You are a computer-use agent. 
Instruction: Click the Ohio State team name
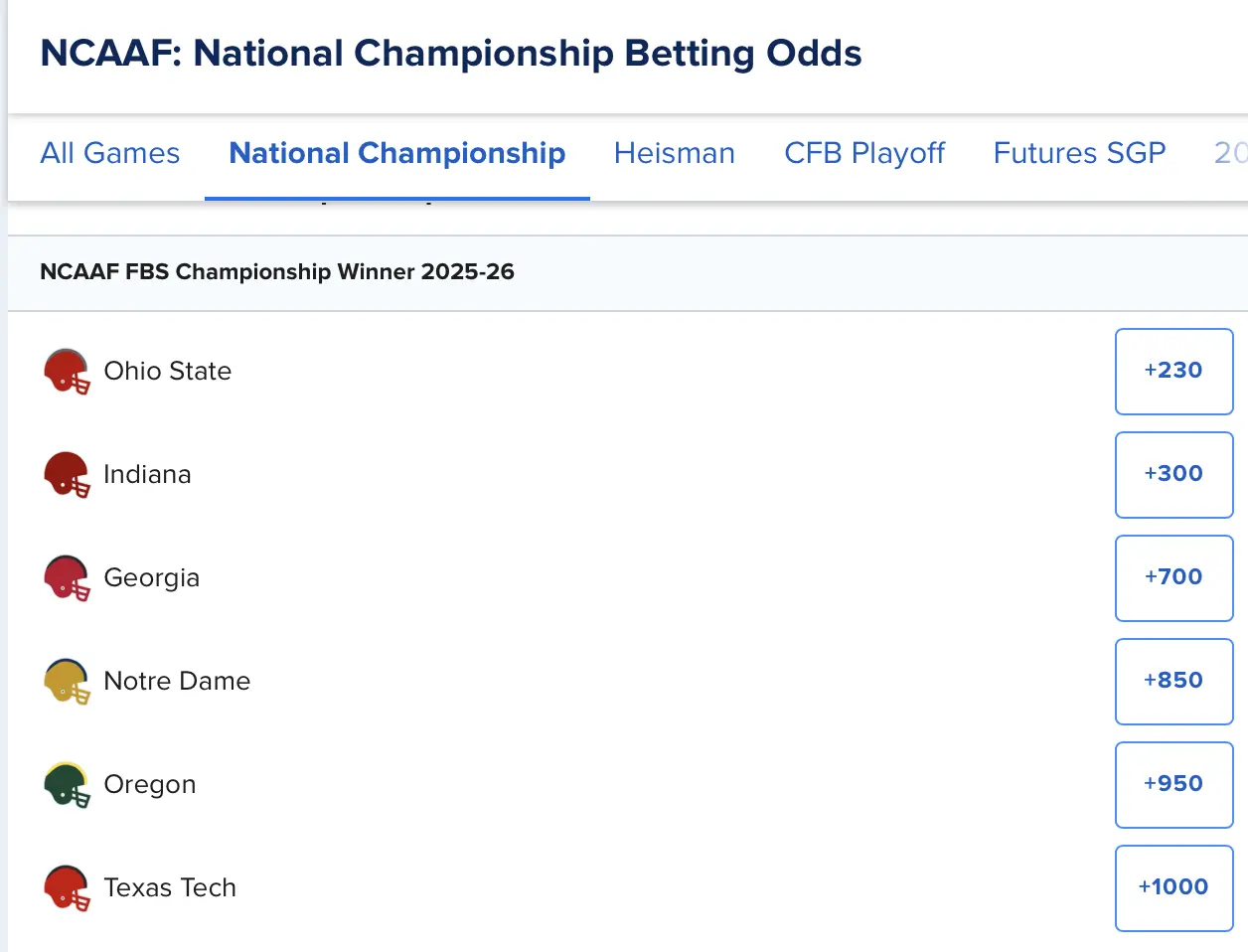tap(168, 371)
